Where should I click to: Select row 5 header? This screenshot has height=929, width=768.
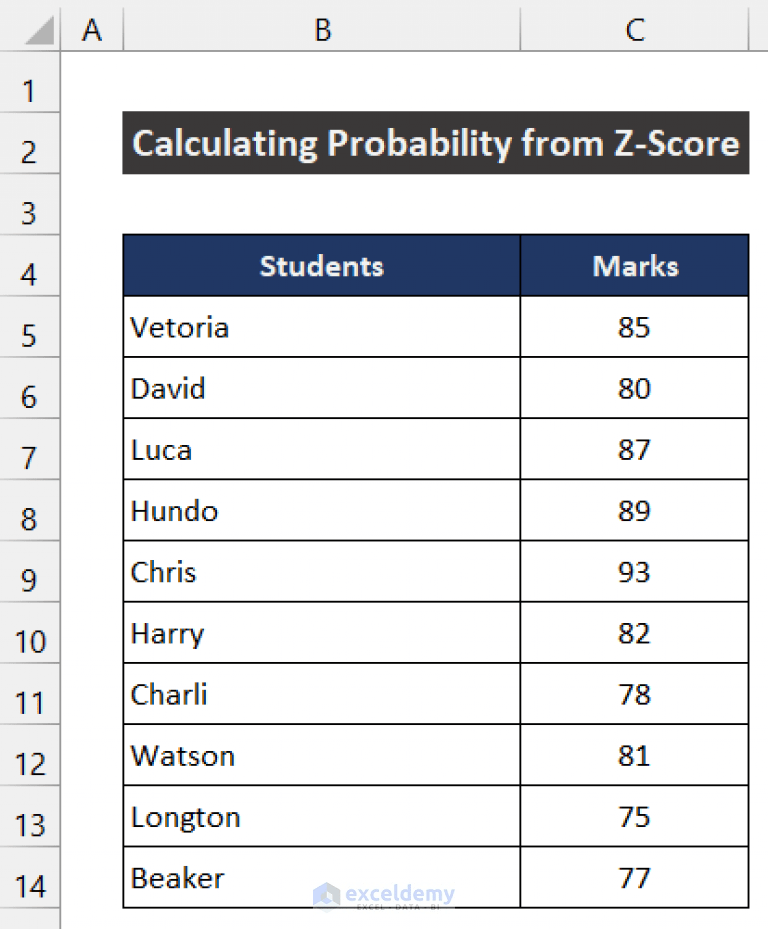coord(30,327)
